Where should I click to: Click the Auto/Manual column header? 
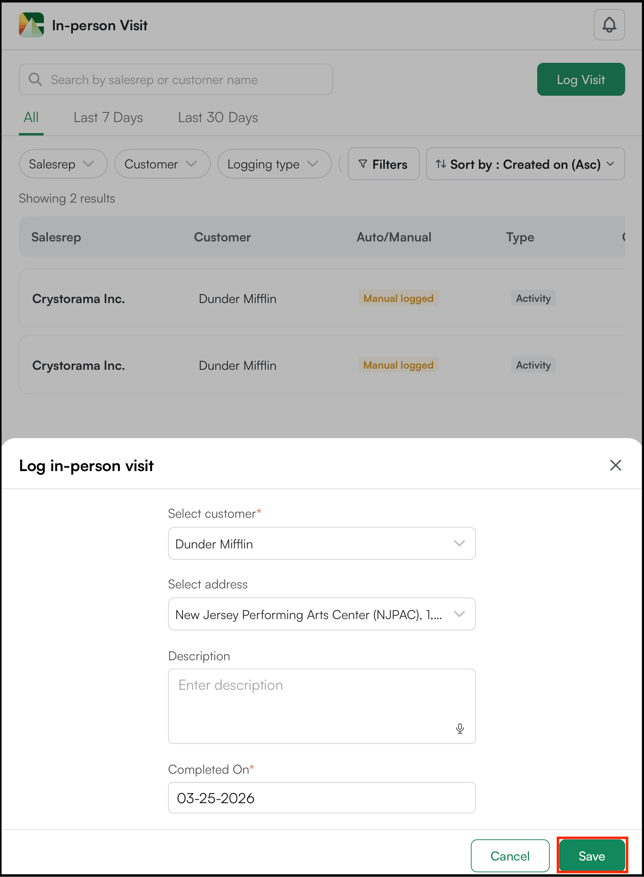coord(394,237)
